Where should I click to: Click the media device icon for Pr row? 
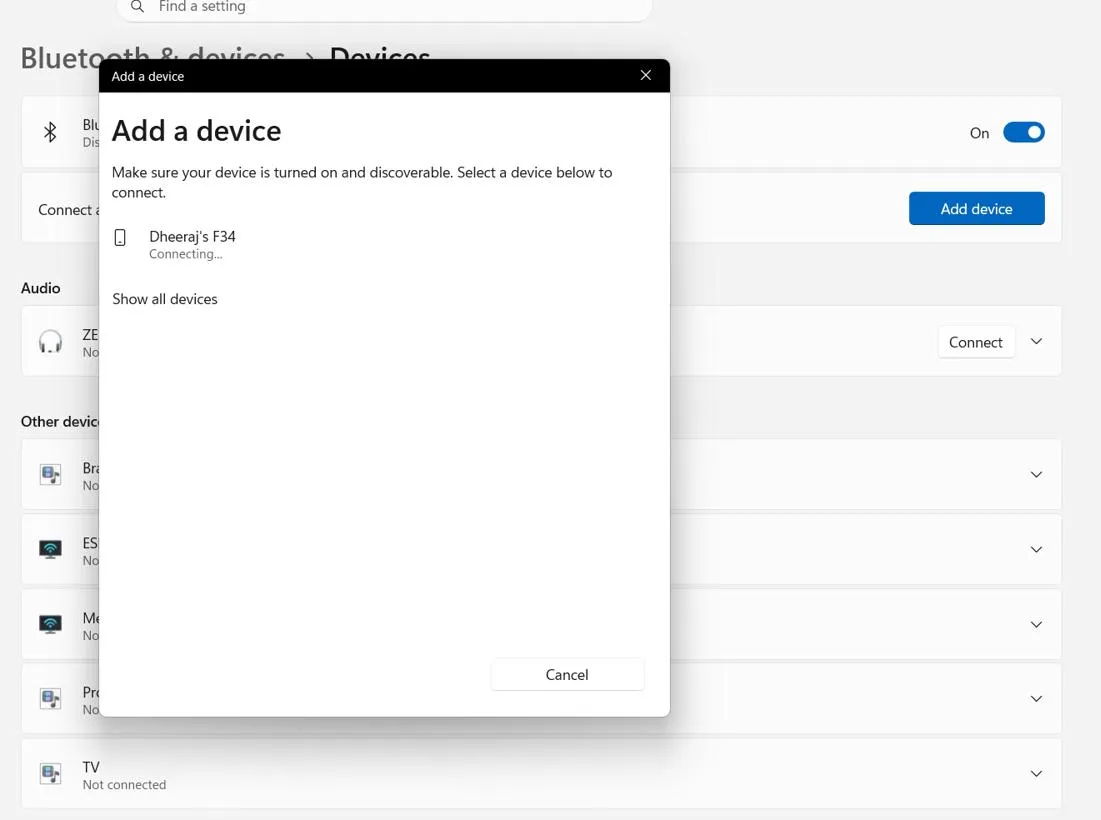(50, 699)
